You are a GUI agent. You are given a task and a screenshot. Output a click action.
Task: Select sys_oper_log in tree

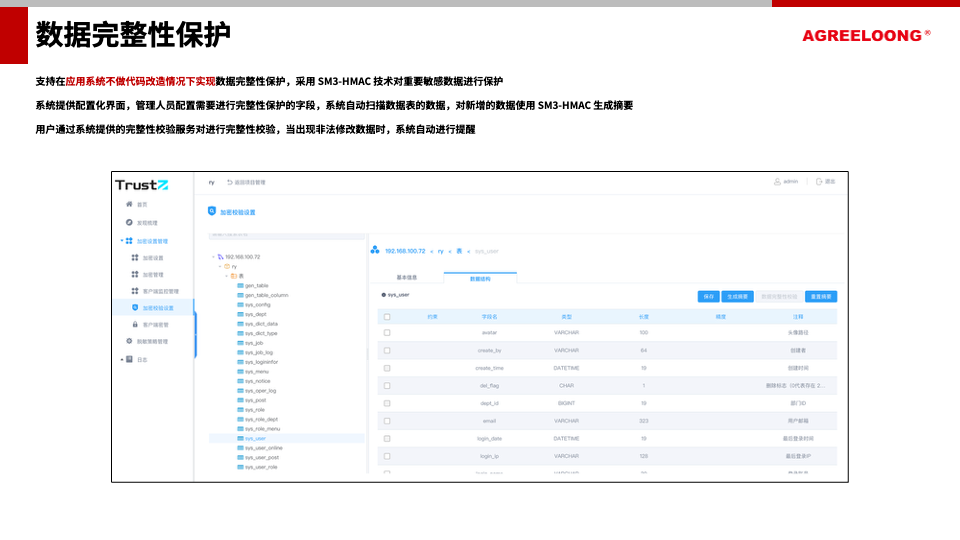[x=260, y=391]
